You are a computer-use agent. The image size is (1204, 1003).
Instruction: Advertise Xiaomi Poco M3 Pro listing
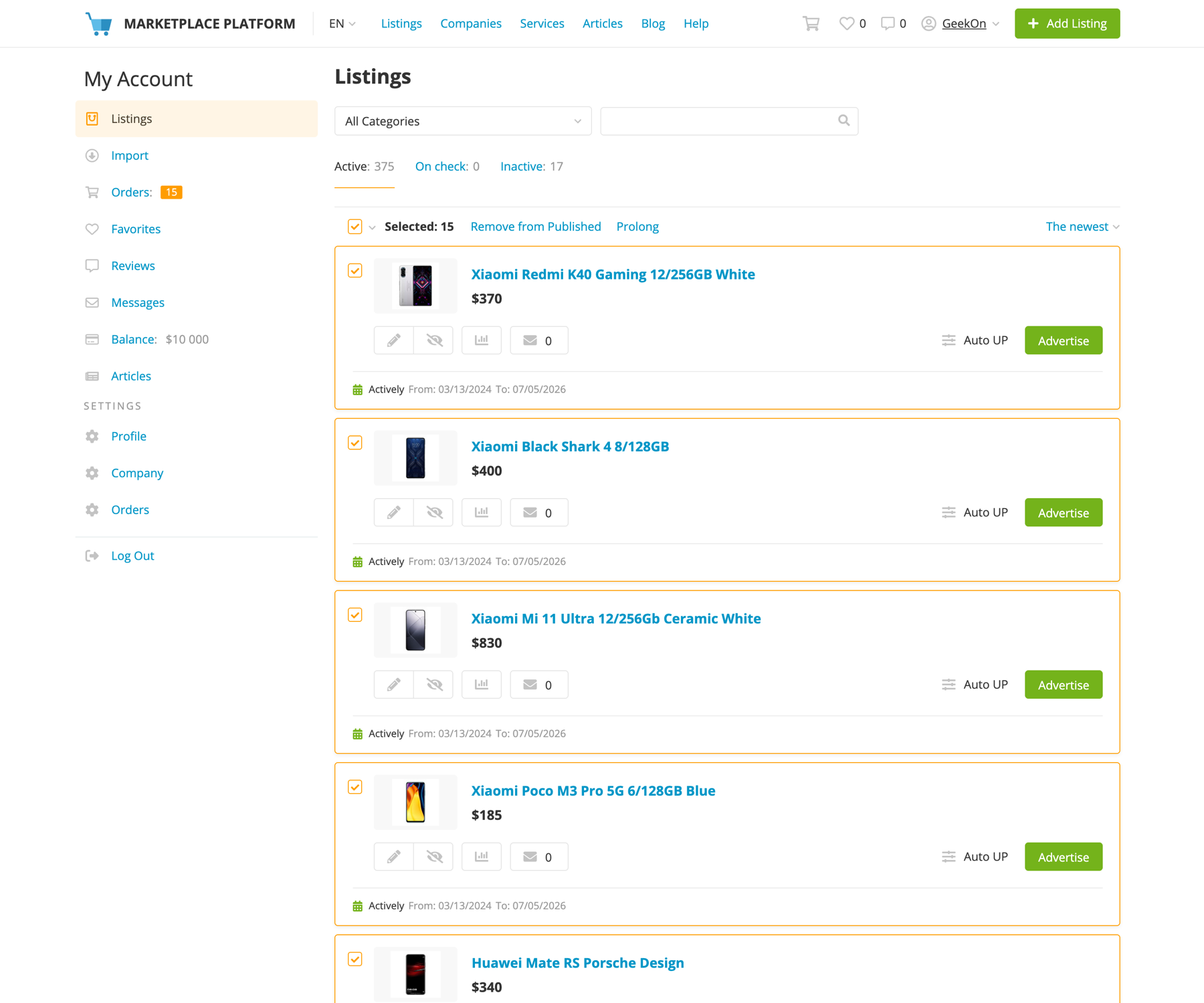[x=1064, y=857]
